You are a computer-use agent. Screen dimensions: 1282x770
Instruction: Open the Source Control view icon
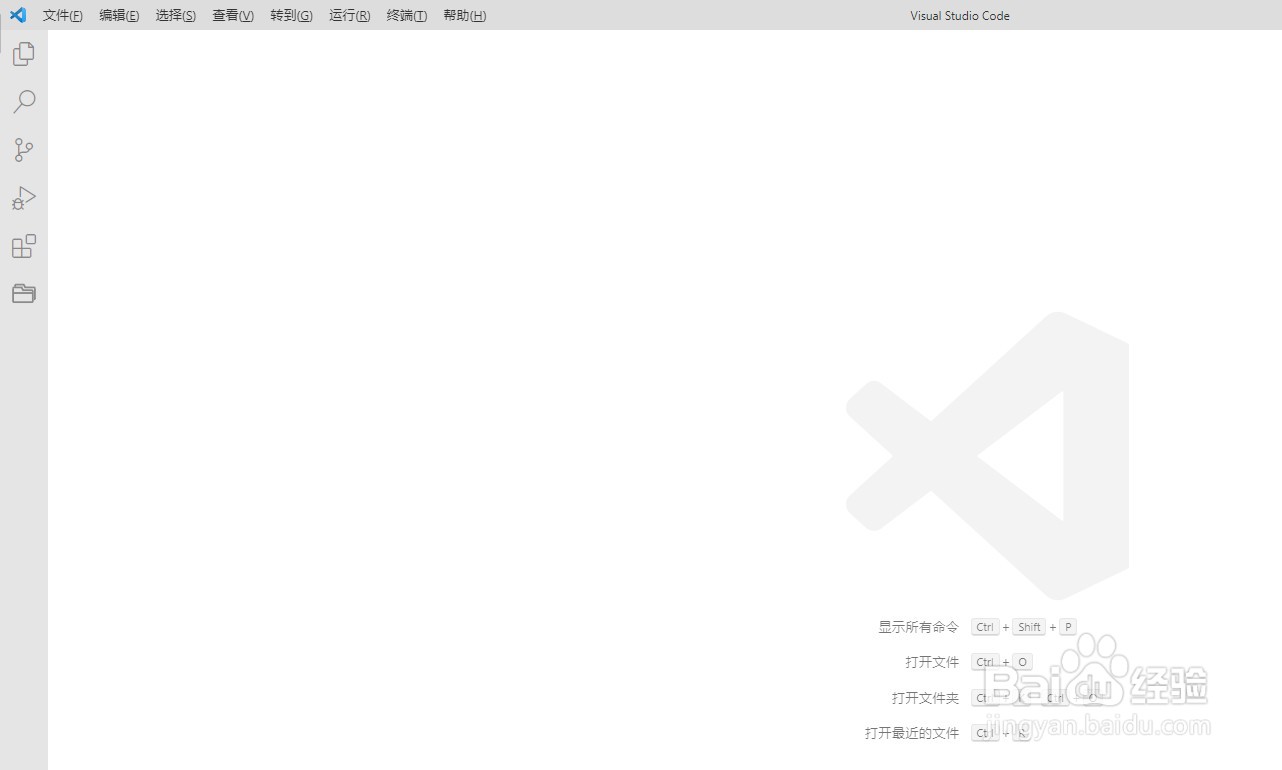(x=24, y=150)
